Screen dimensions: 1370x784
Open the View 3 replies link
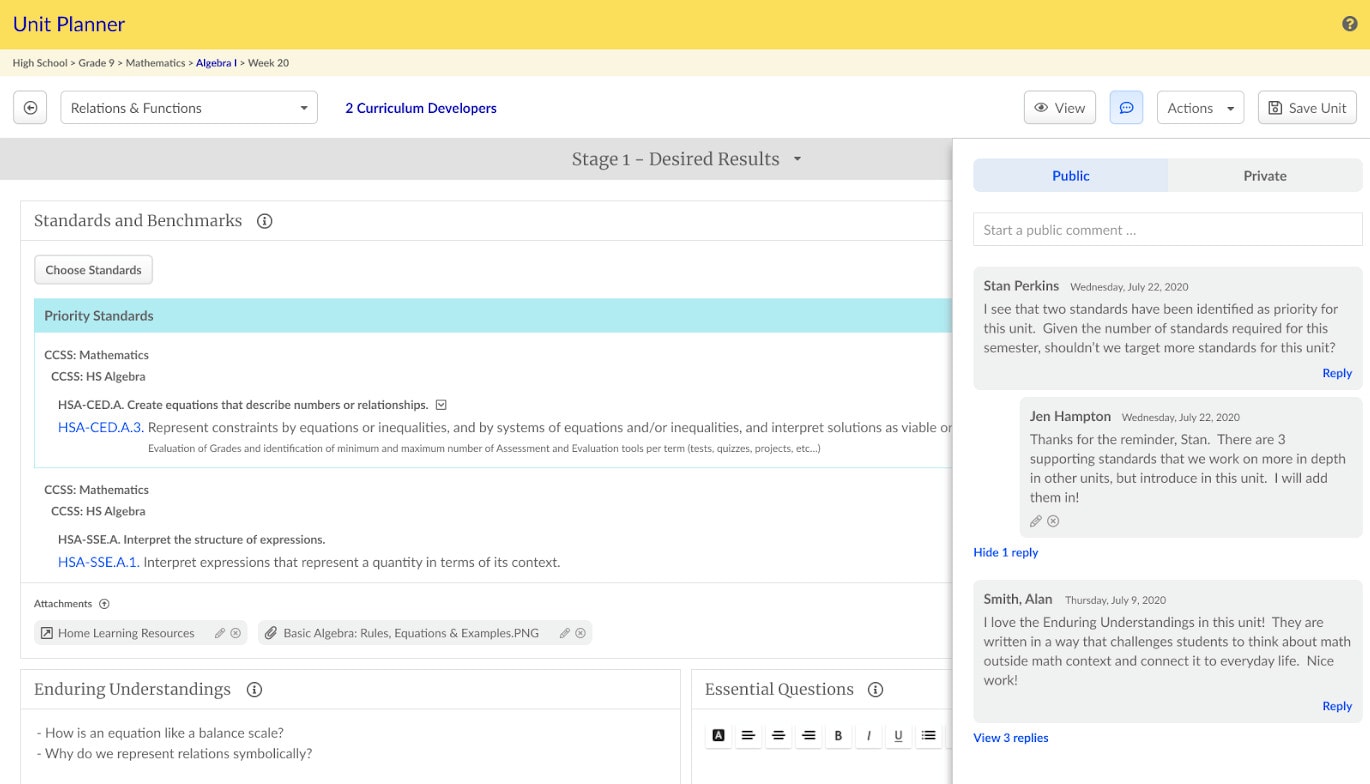1011,738
